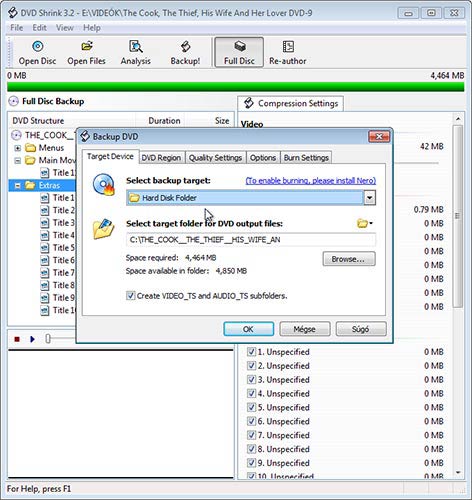This screenshot has width=472, height=500.
Task: Confirm backup with the OK button
Action: 248,329
